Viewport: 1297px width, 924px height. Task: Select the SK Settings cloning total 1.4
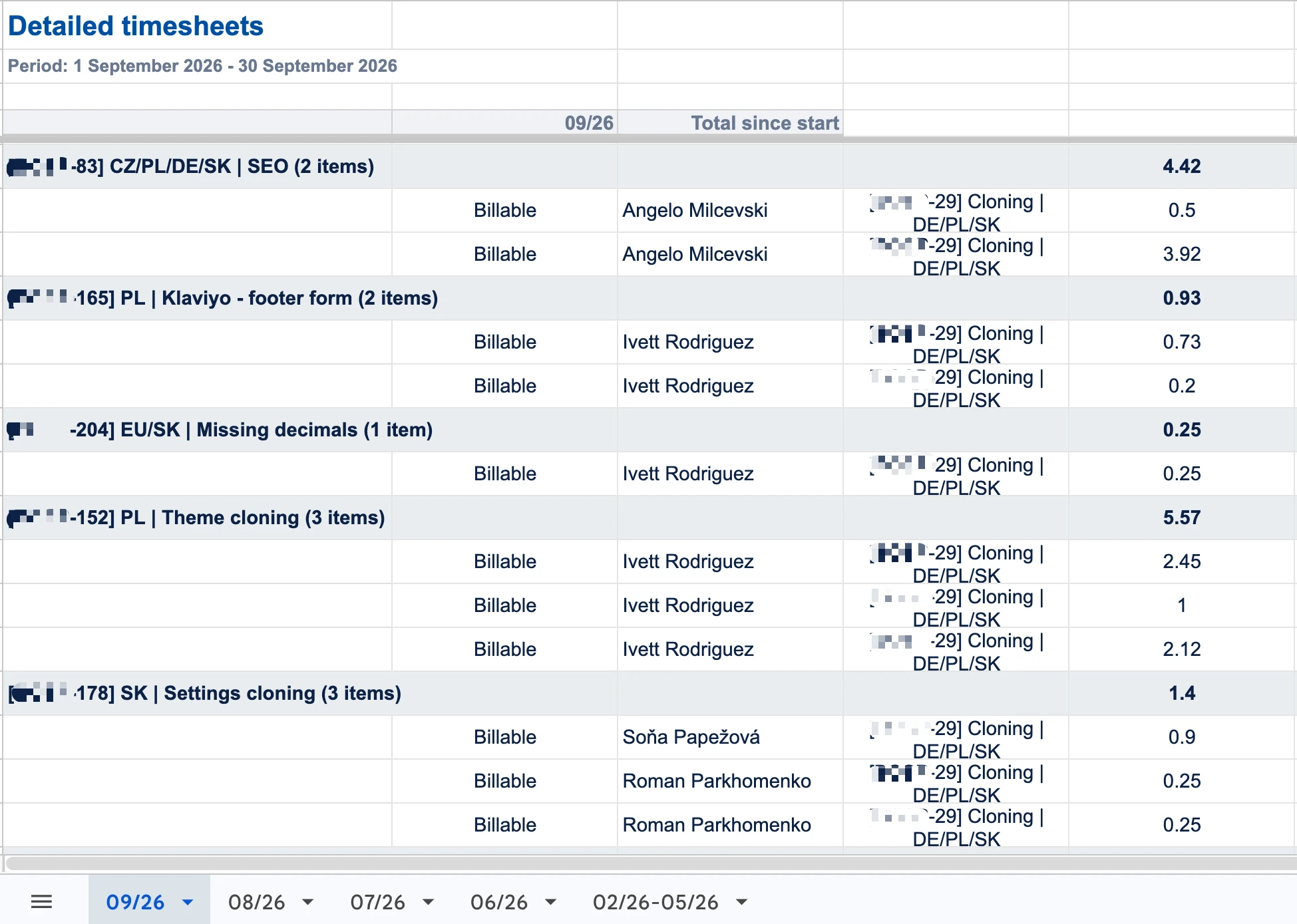click(x=1181, y=693)
